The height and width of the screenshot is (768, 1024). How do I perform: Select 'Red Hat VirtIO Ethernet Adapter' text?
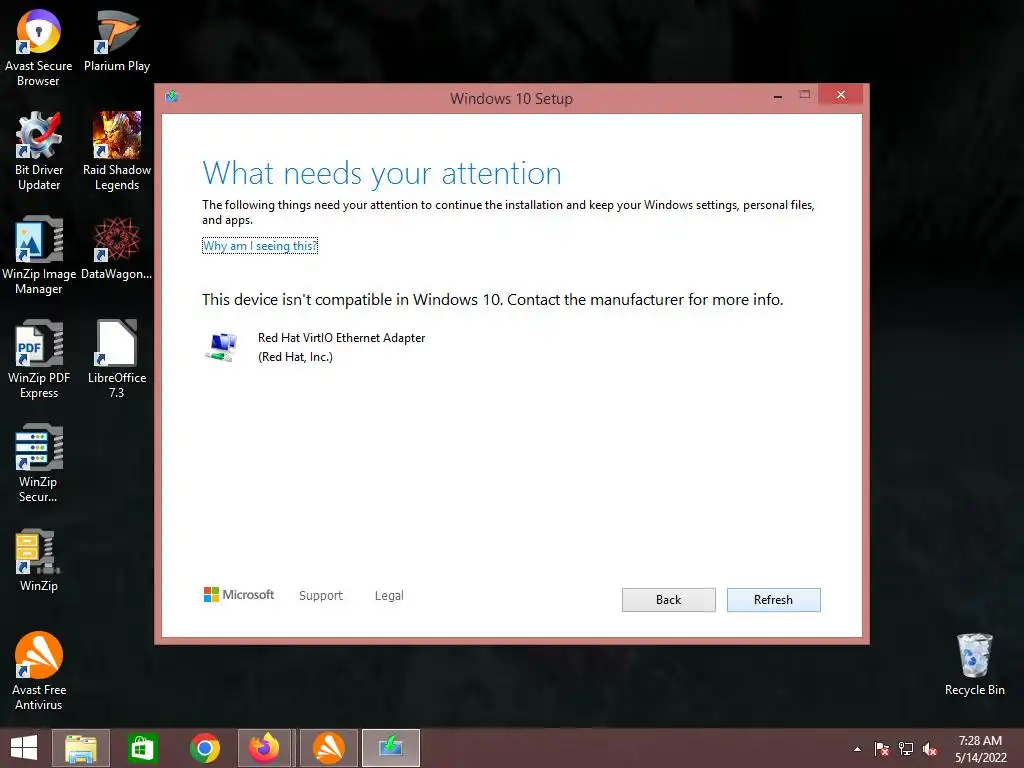click(x=342, y=338)
